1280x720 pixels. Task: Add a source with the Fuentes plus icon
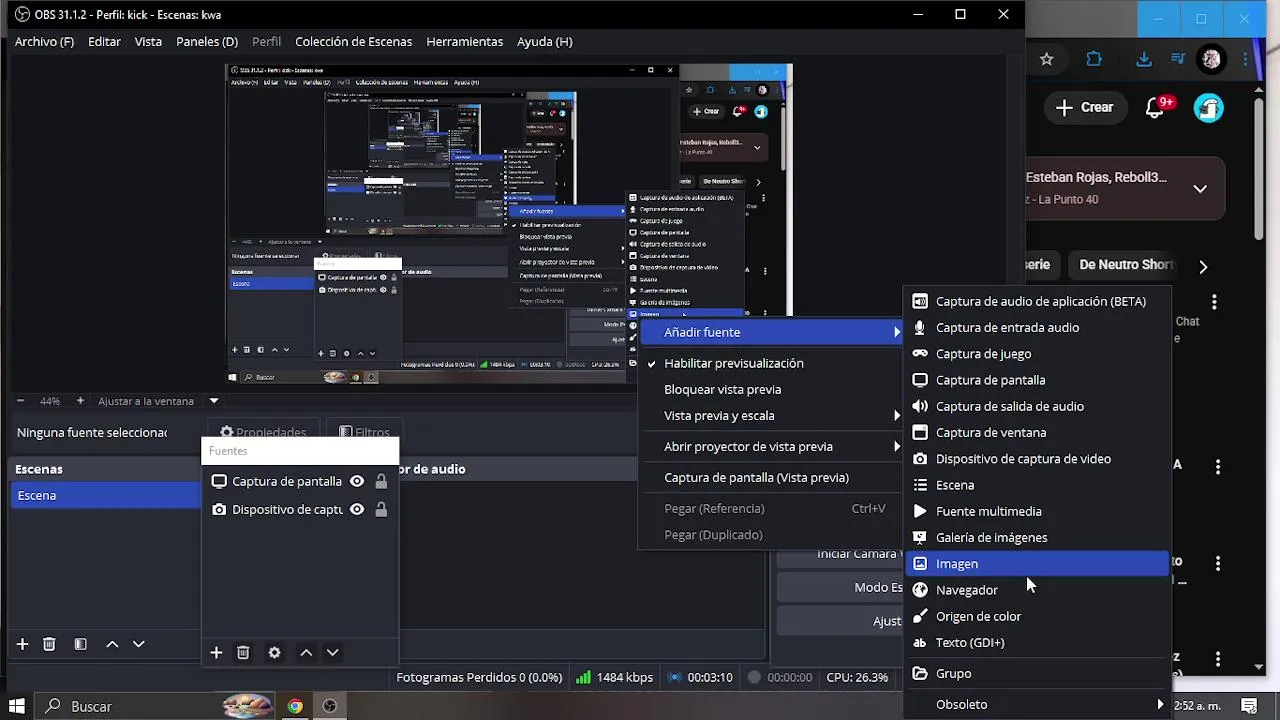[216, 652]
